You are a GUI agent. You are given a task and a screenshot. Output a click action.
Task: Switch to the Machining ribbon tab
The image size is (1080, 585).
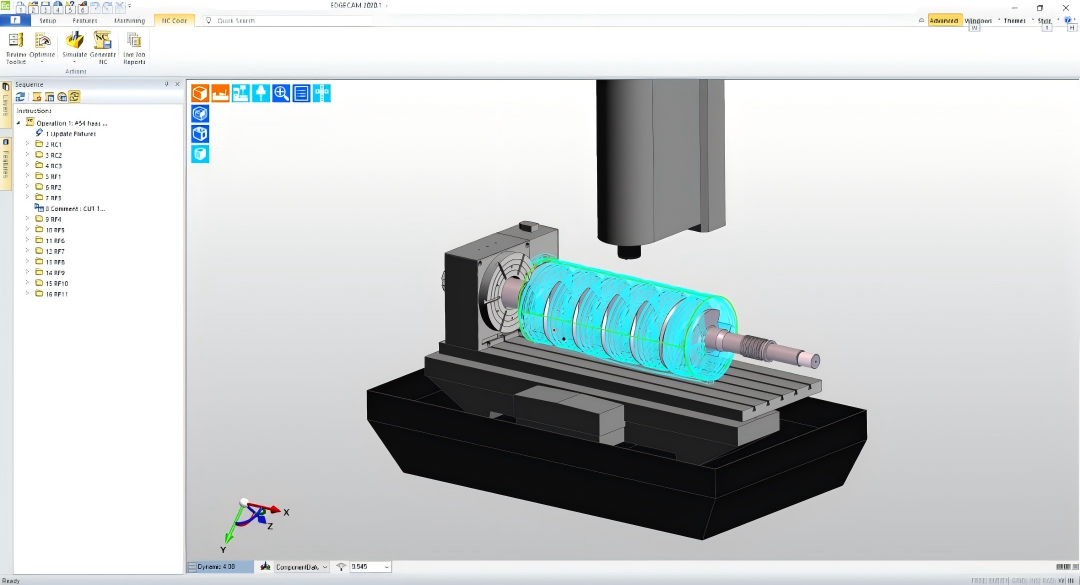pyautogui.click(x=129, y=20)
